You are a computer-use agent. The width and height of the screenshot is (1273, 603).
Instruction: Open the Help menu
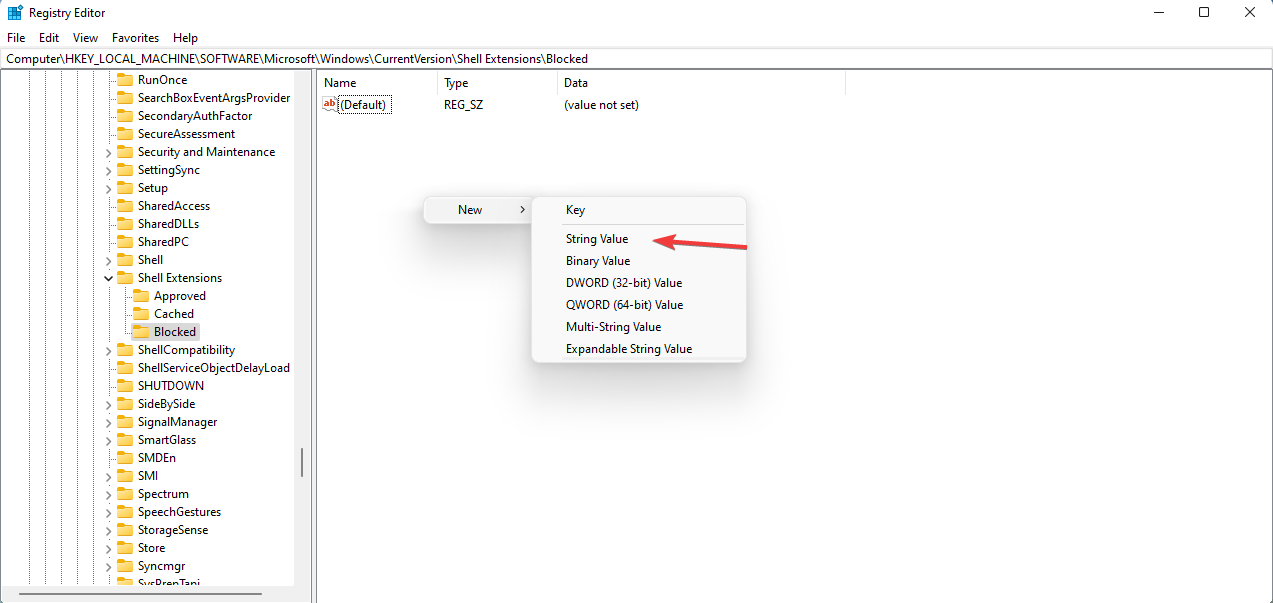(186, 38)
